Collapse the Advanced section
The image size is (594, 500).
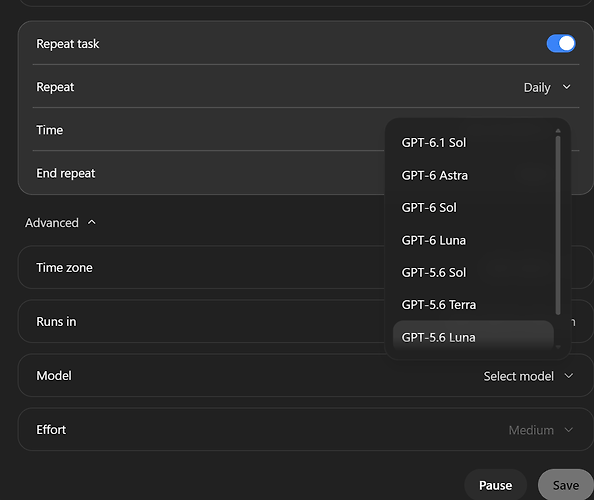point(60,223)
